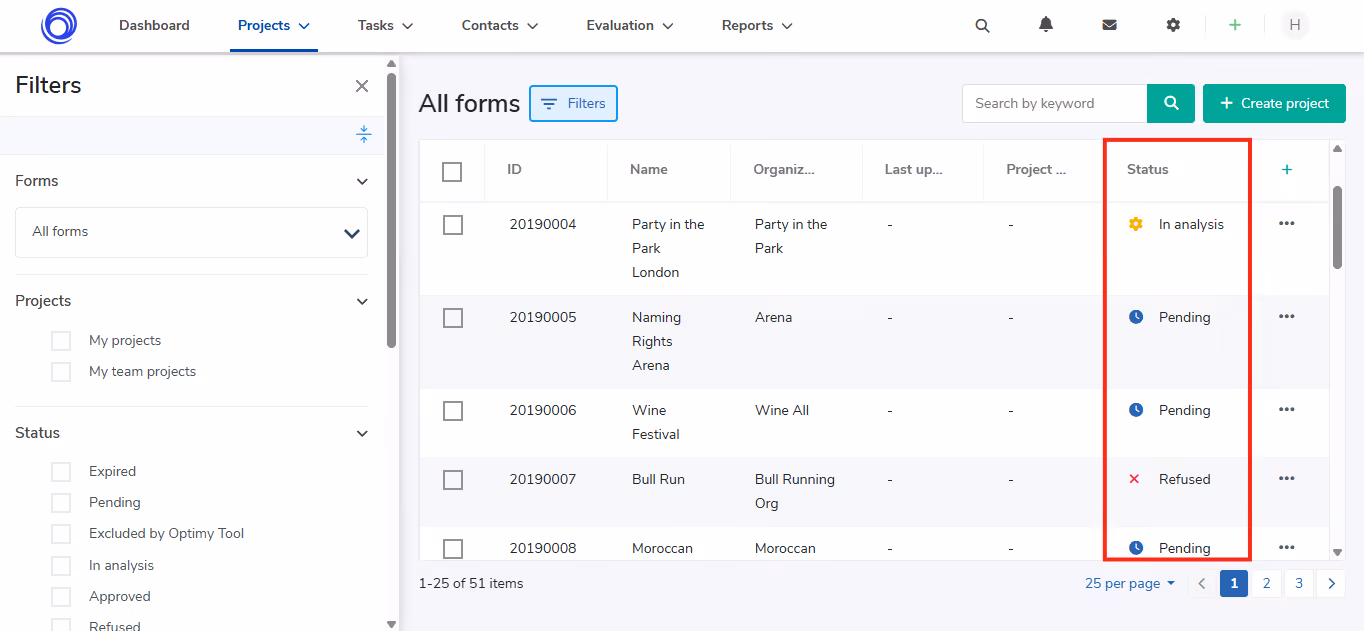Sort by Name column header
Screen dimensions: 1364x631
point(649,169)
